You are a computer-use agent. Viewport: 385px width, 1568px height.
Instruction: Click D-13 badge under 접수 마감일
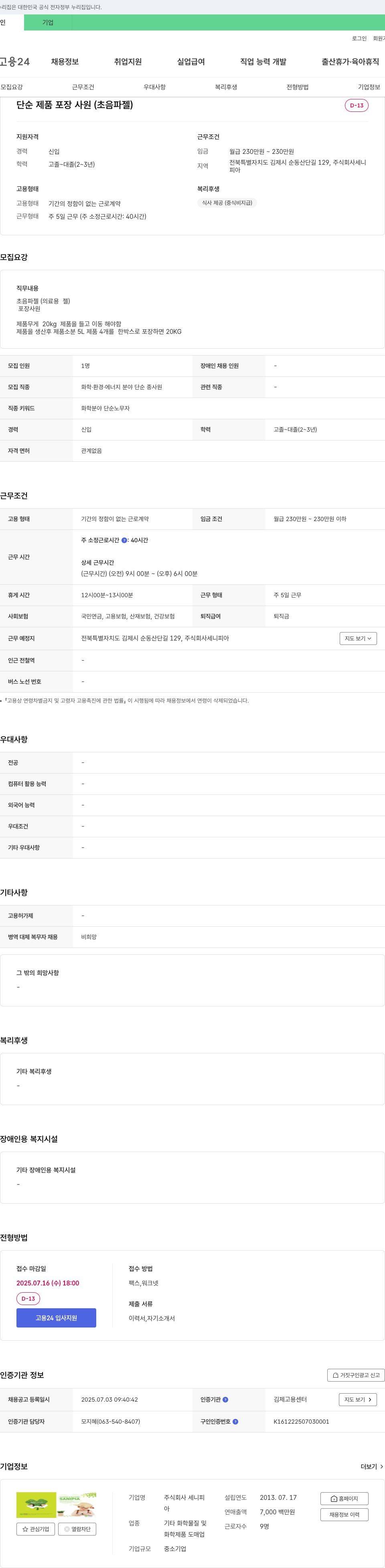tap(28, 1298)
